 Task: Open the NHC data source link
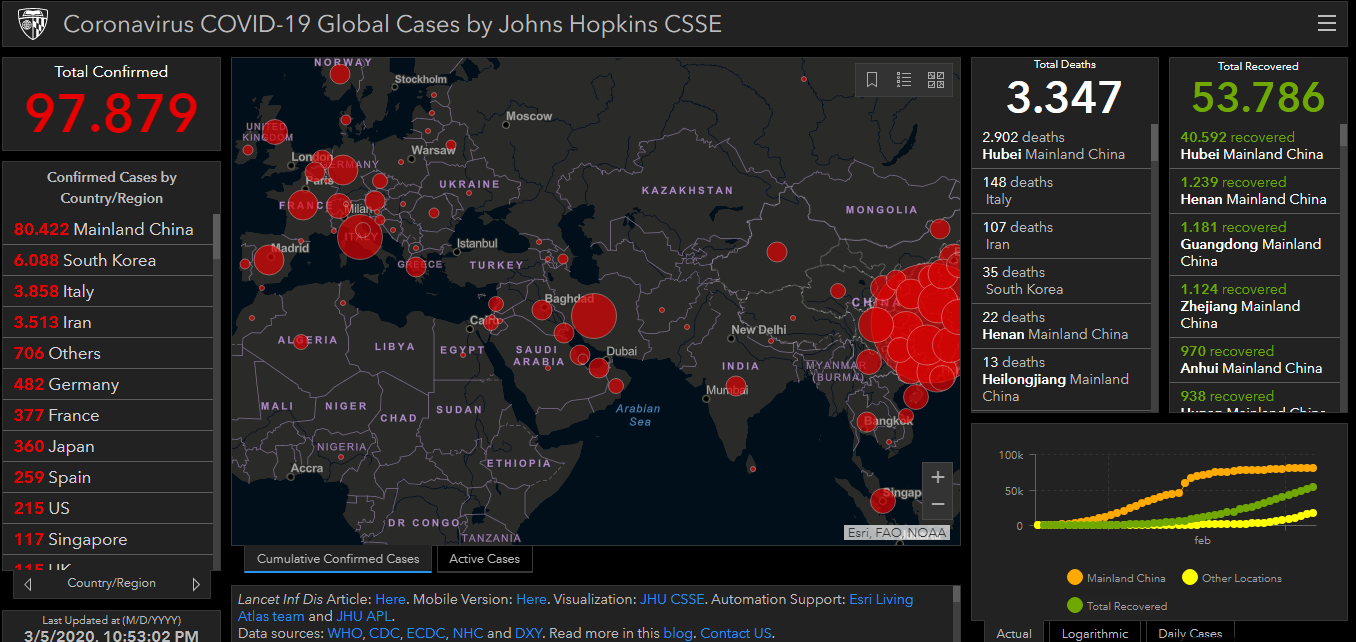[x=468, y=633]
